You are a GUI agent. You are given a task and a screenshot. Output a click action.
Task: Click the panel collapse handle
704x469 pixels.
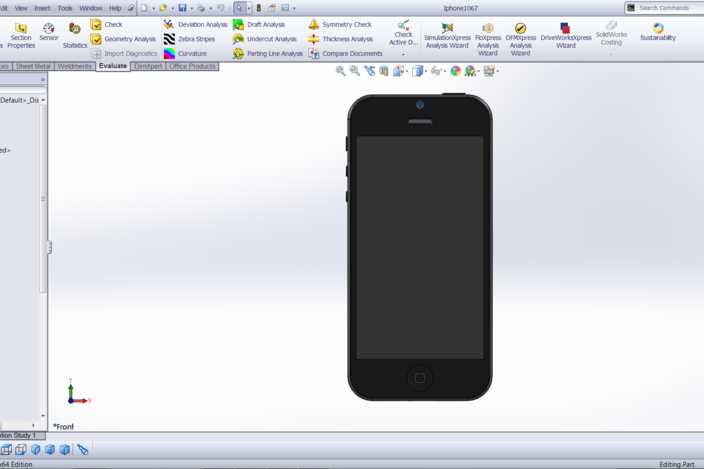(49, 247)
